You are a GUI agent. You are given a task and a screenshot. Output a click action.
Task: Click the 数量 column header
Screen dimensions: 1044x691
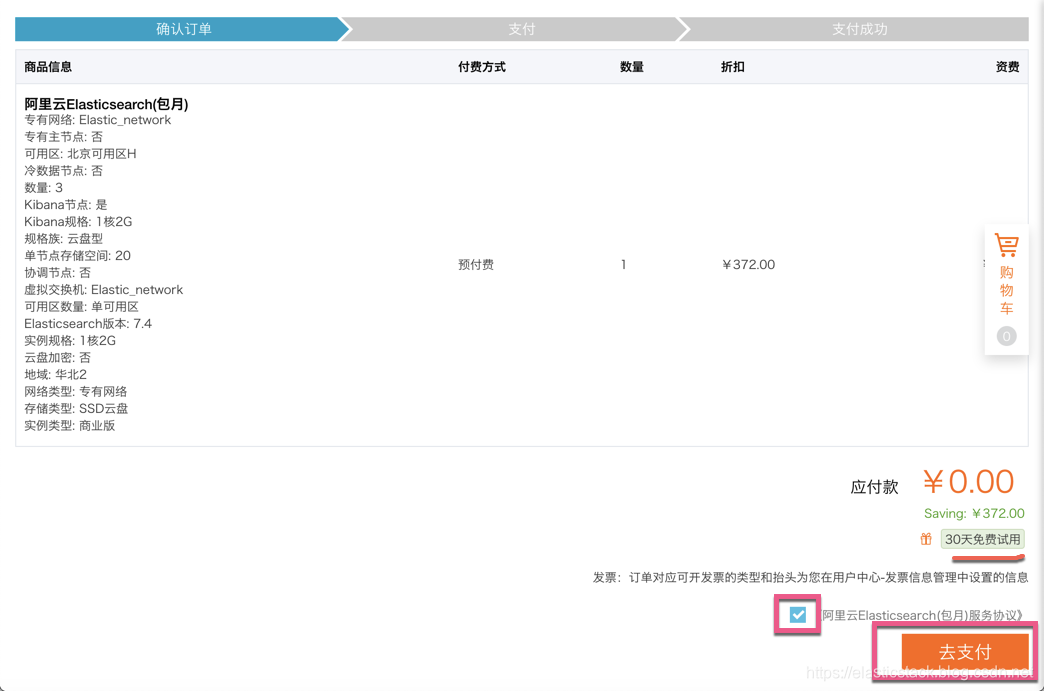[x=631, y=67]
